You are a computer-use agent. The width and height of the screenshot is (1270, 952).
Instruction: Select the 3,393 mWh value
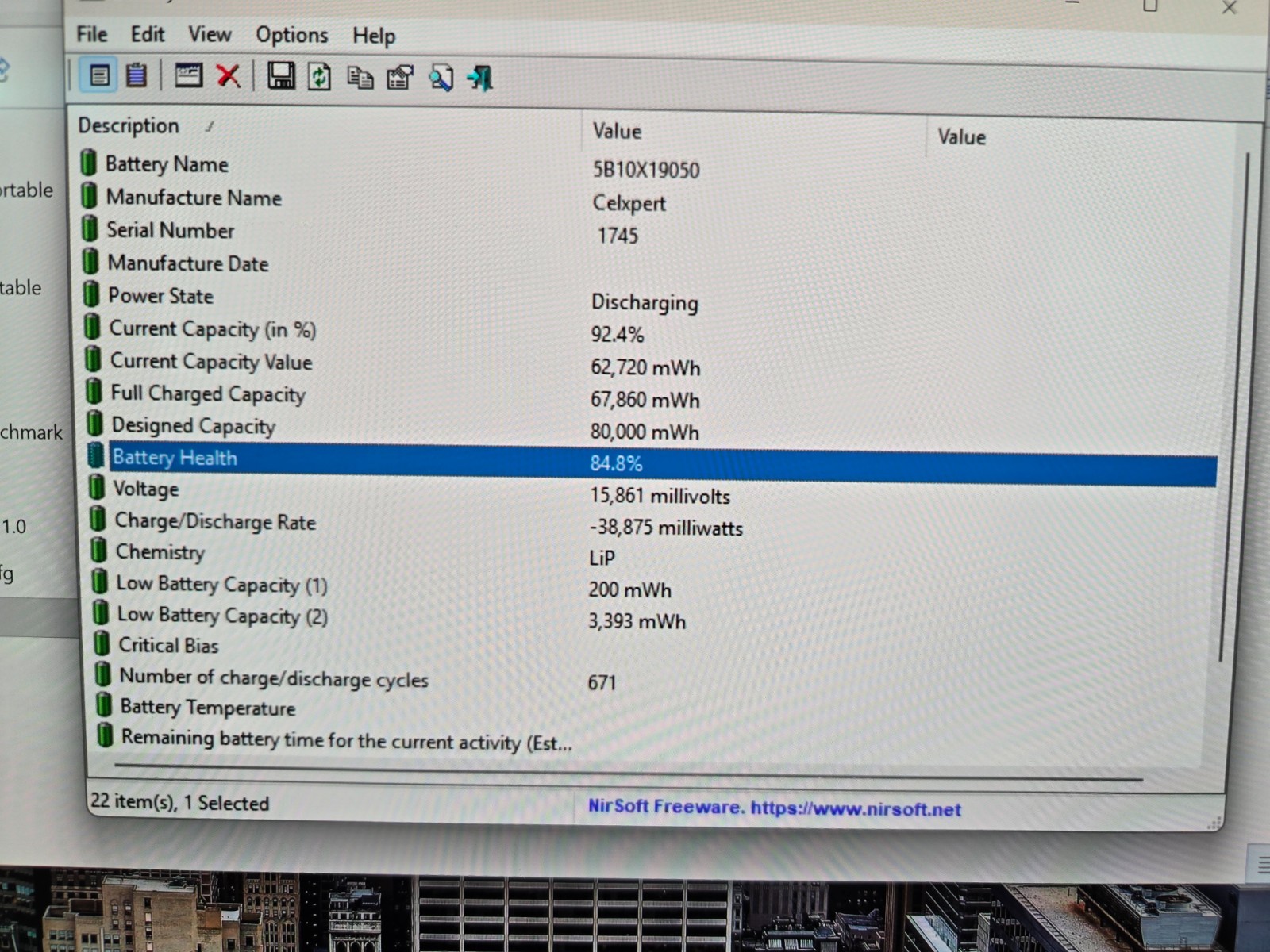click(637, 621)
